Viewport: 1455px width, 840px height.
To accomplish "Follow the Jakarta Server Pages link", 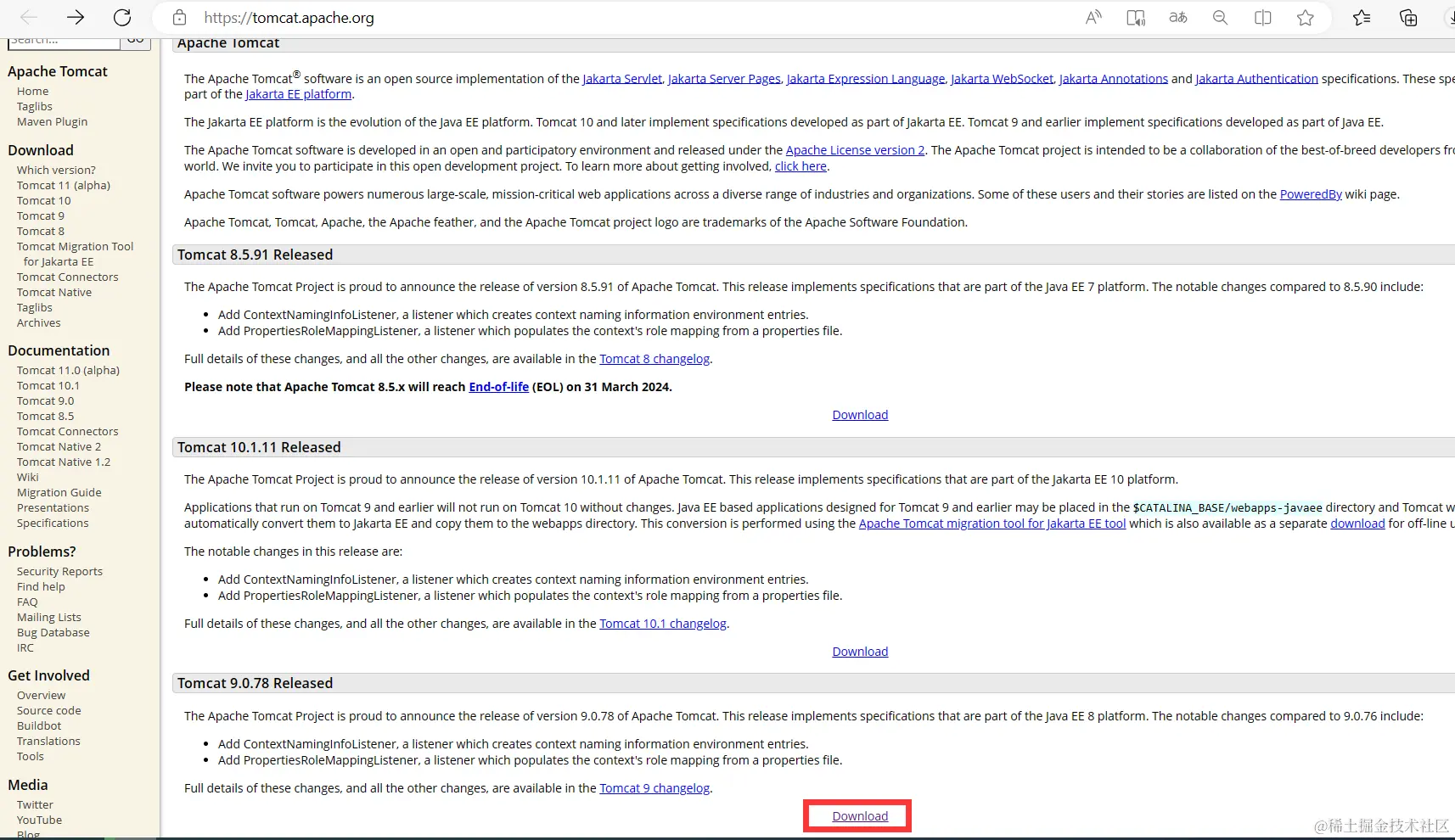I will [x=724, y=79].
